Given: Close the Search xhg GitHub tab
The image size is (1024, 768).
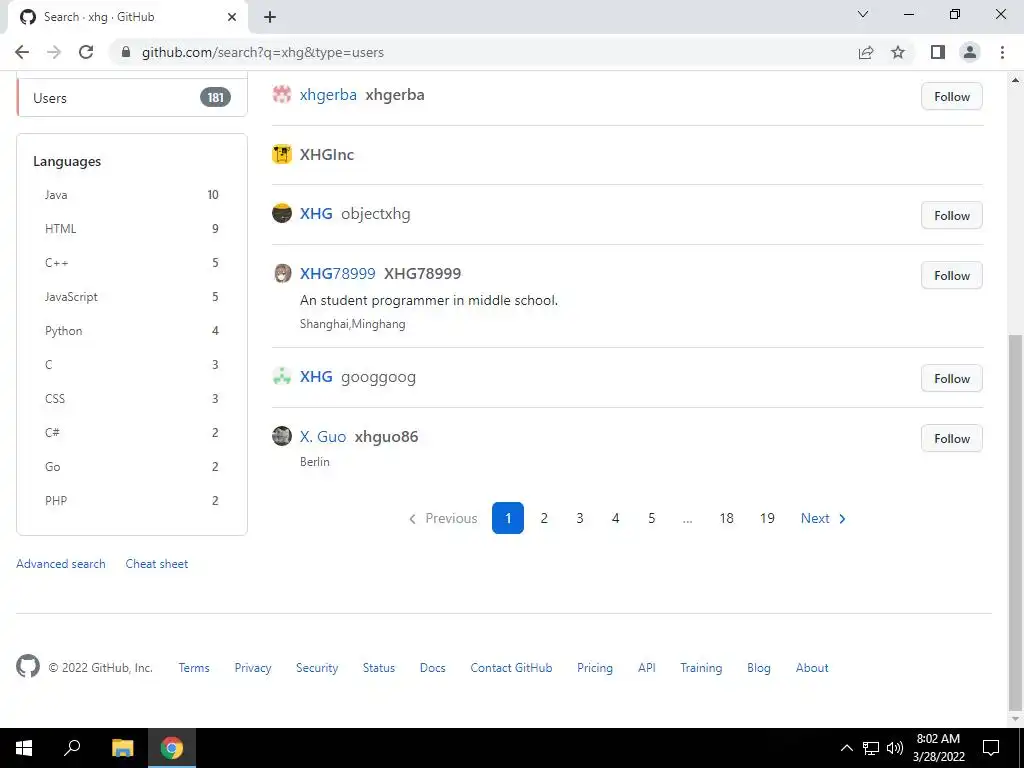Looking at the screenshot, I should point(232,17).
